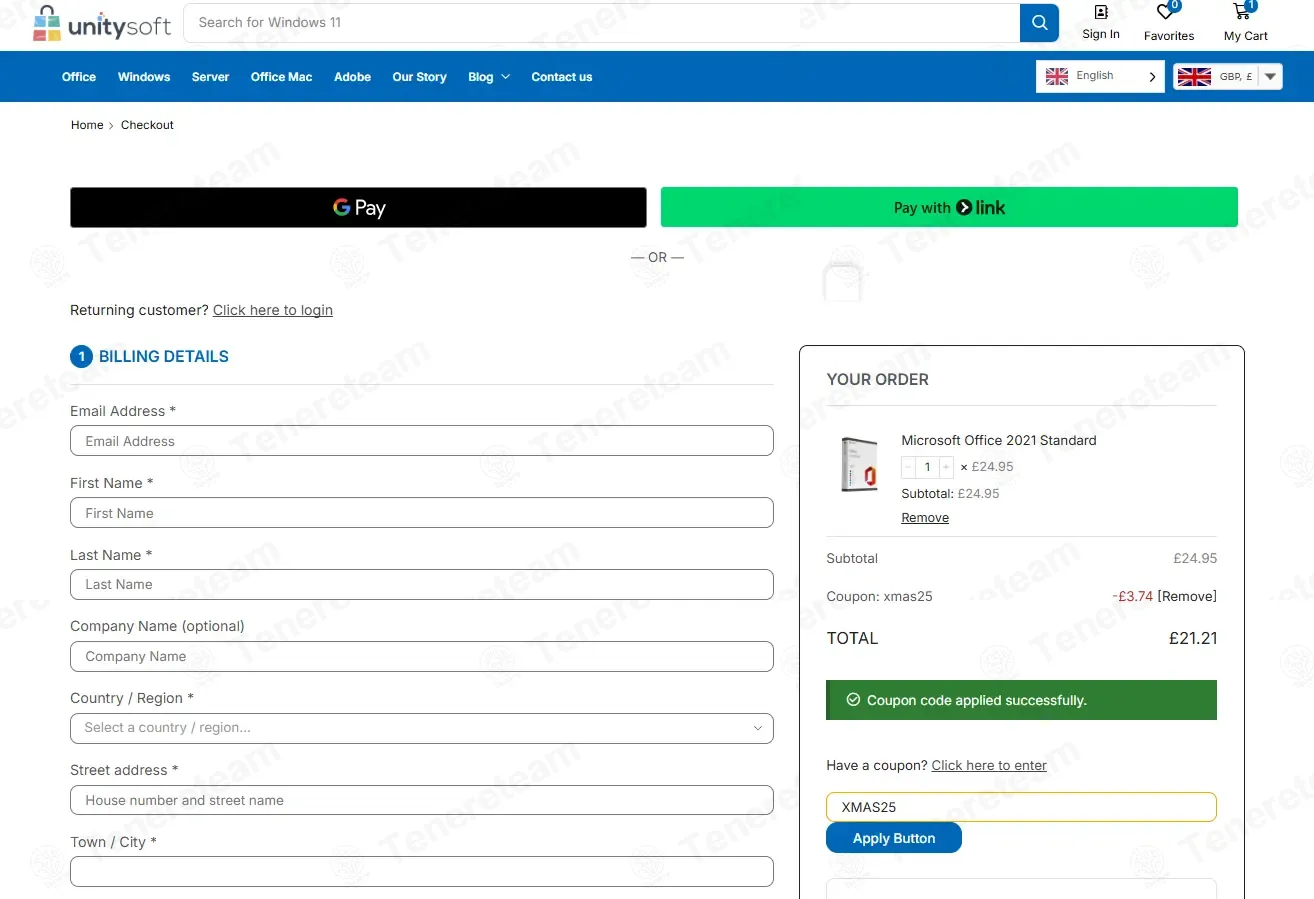
Task: Click the Pay with link button
Action: click(948, 208)
